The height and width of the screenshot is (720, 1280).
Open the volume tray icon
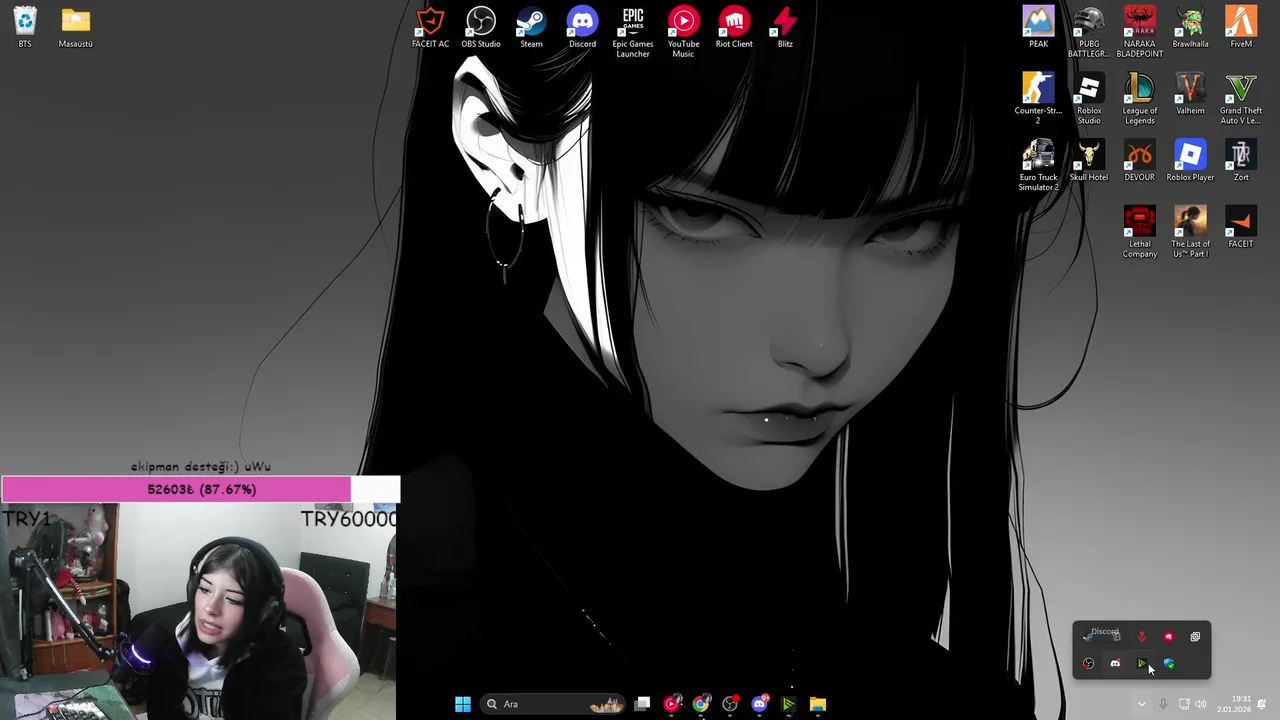pos(1200,704)
